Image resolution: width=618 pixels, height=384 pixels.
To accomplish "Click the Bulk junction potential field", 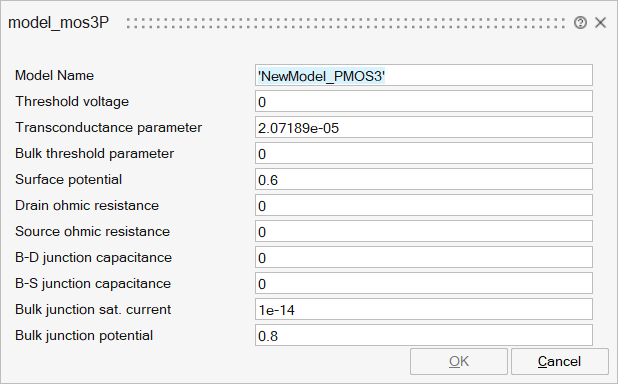I will pyautogui.click(x=424, y=336).
